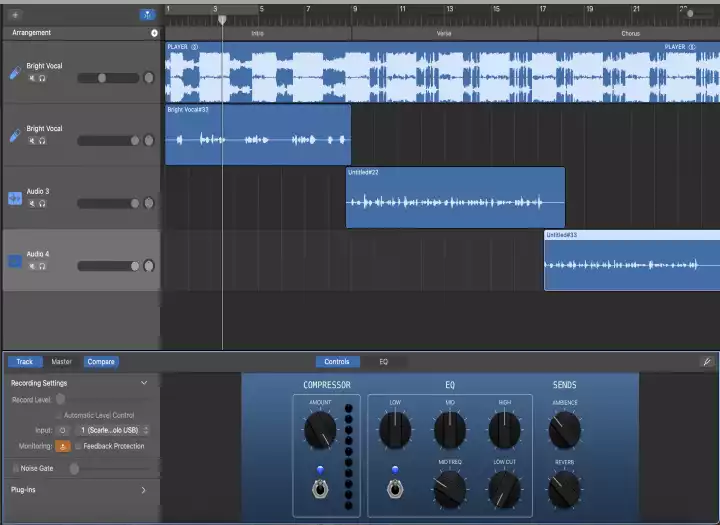The width and height of the screenshot is (720, 525).
Task: Open the Input source dropdown
Action: tap(116, 430)
